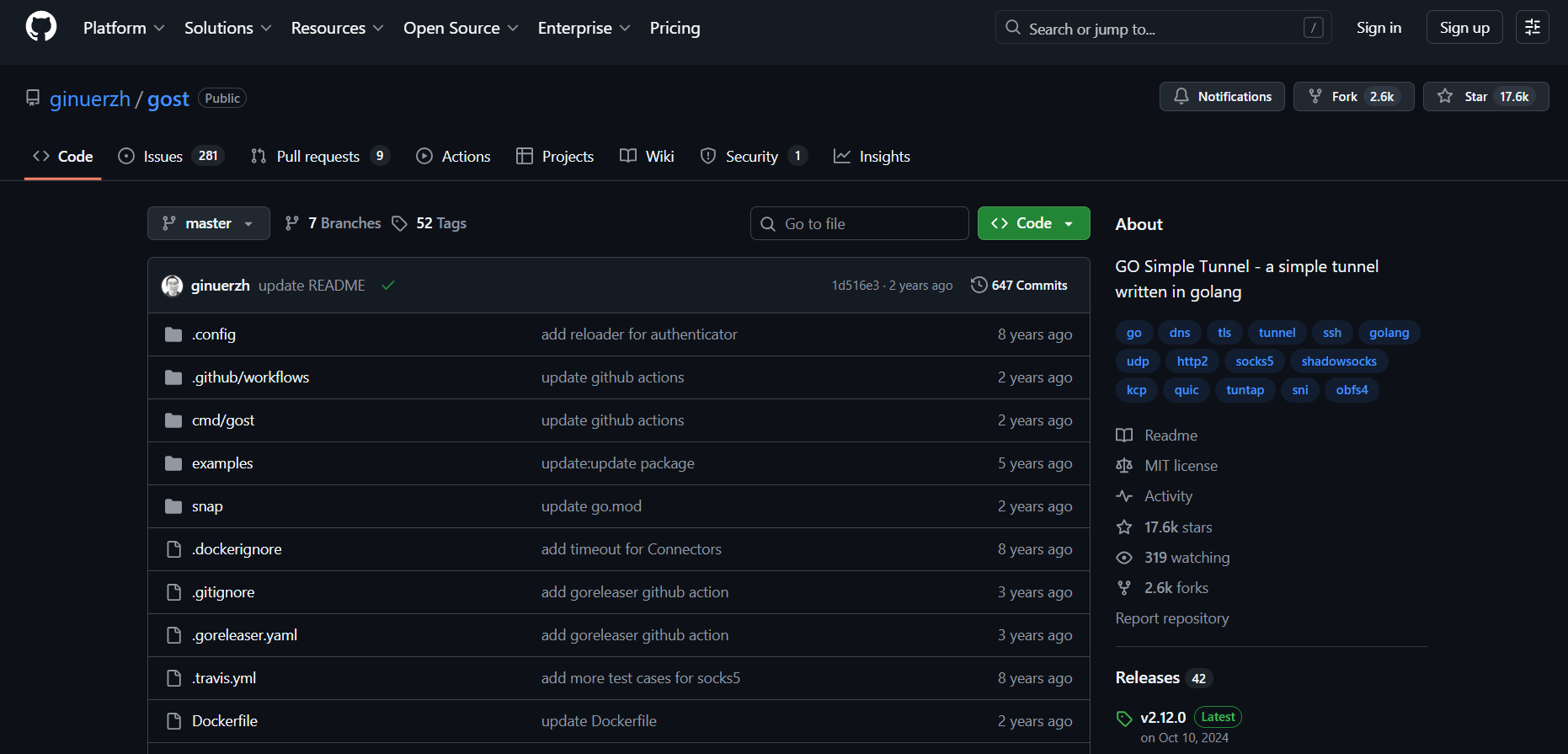This screenshot has width=1568, height=754.
Task: Click the folder icon for .github/workflows
Action: coord(173,377)
